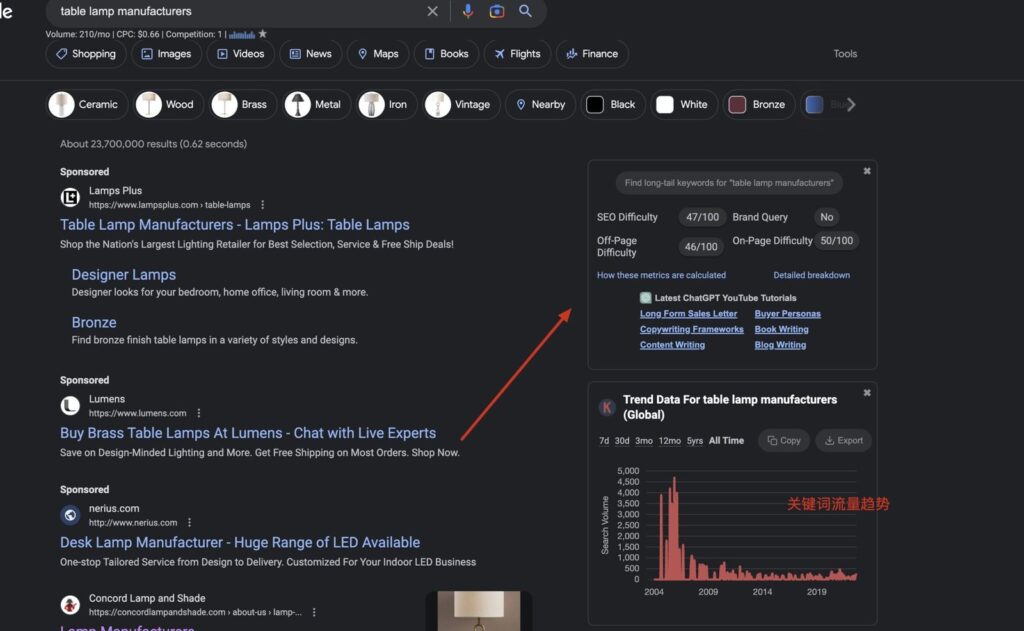Export the trend data

tap(844, 441)
